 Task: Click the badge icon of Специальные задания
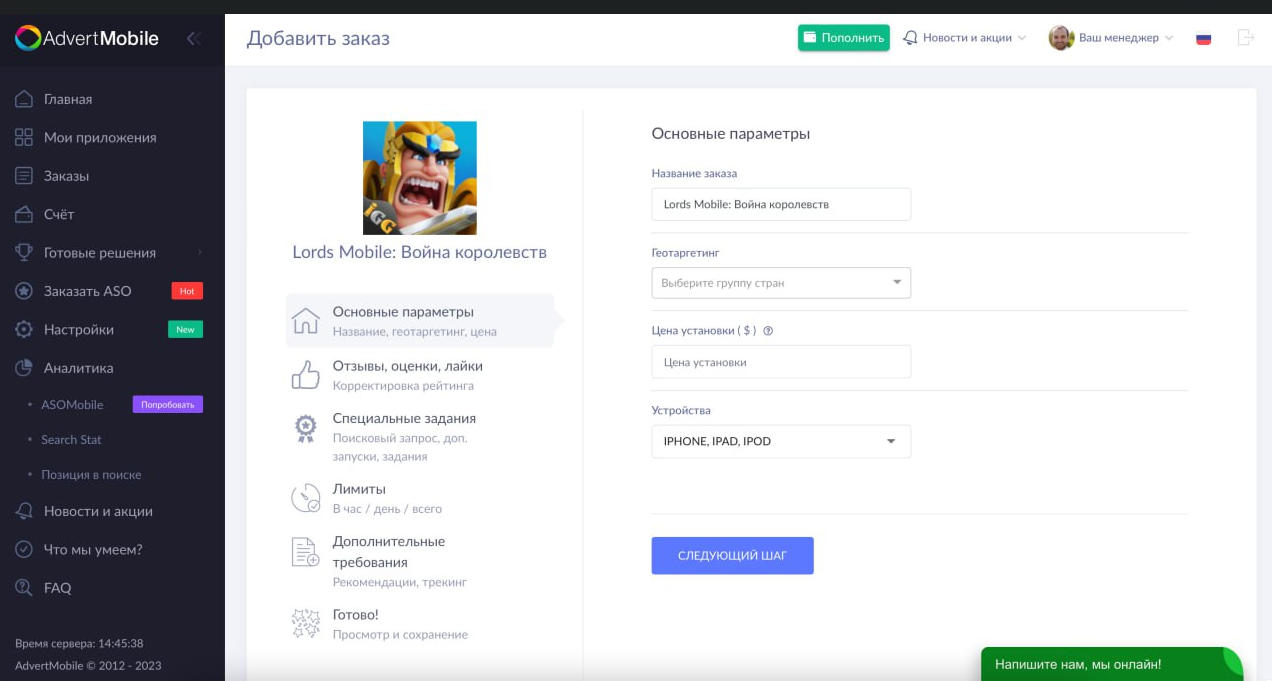(x=305, y=429)
